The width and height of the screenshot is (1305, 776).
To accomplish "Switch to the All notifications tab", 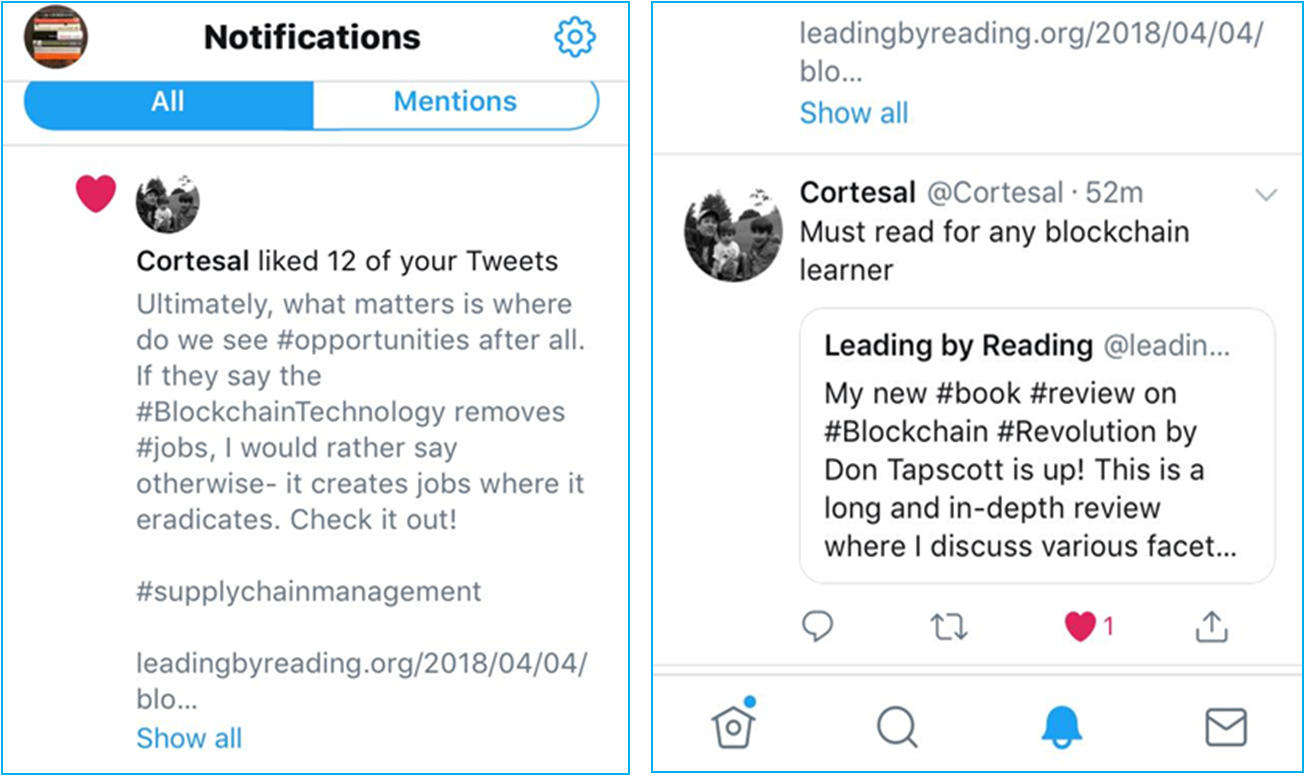I will (x=168, y=102).
